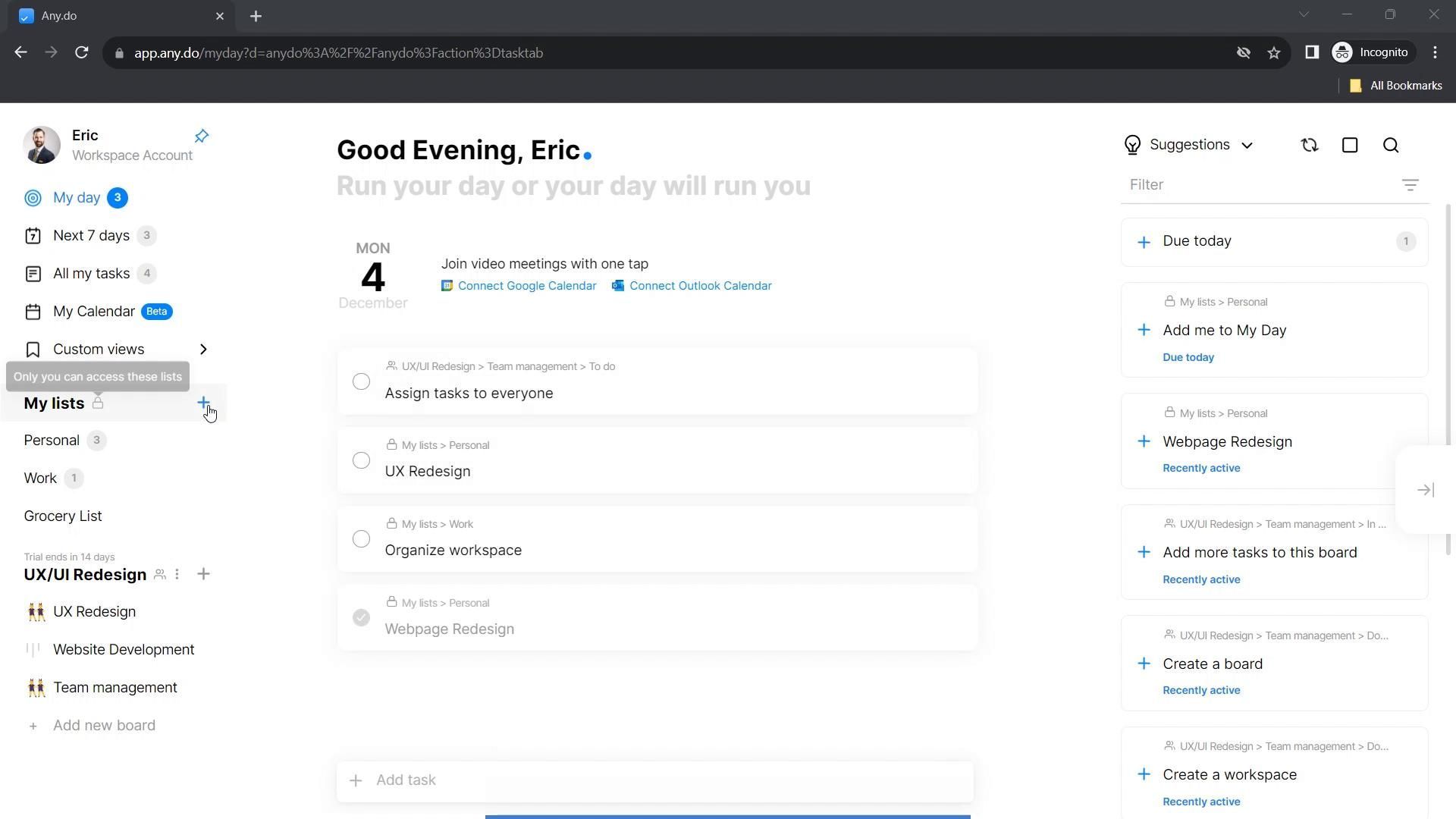
Task: Expand the Custom views chevron
Action: coord(203,350)
